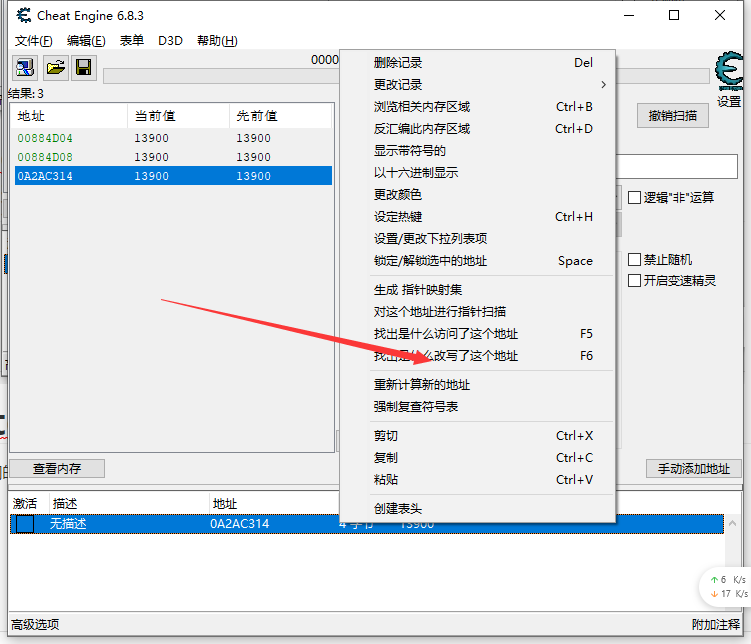Screen dimensions: 751x644
Task: Tick the 激活 box for the 无描述 entry
Action: (x=24, y=524)
